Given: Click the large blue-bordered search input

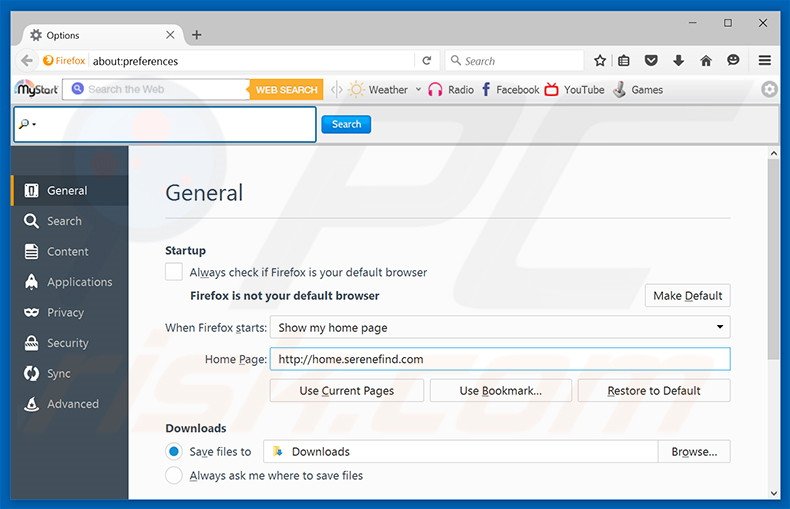Looking at the screenshot, I should point(165,124).
